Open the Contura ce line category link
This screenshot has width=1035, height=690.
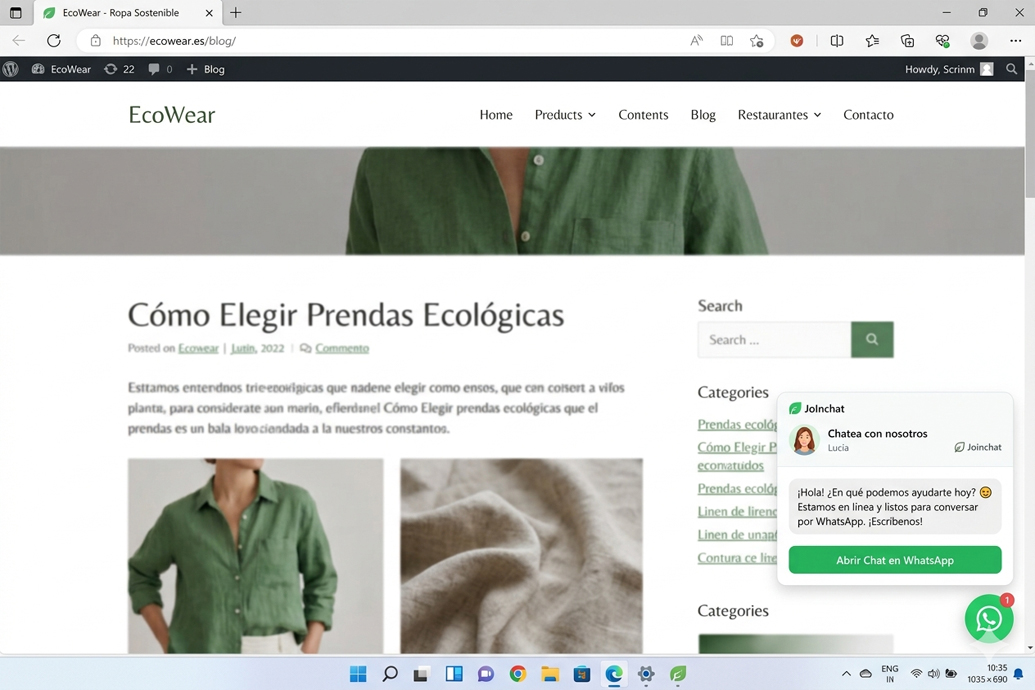tap(737, 558)
